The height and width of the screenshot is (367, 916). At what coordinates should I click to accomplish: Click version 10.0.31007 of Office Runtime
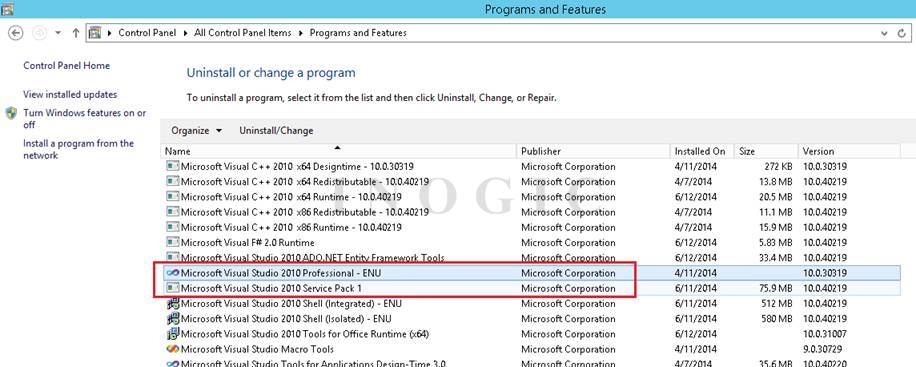[825, 334]
